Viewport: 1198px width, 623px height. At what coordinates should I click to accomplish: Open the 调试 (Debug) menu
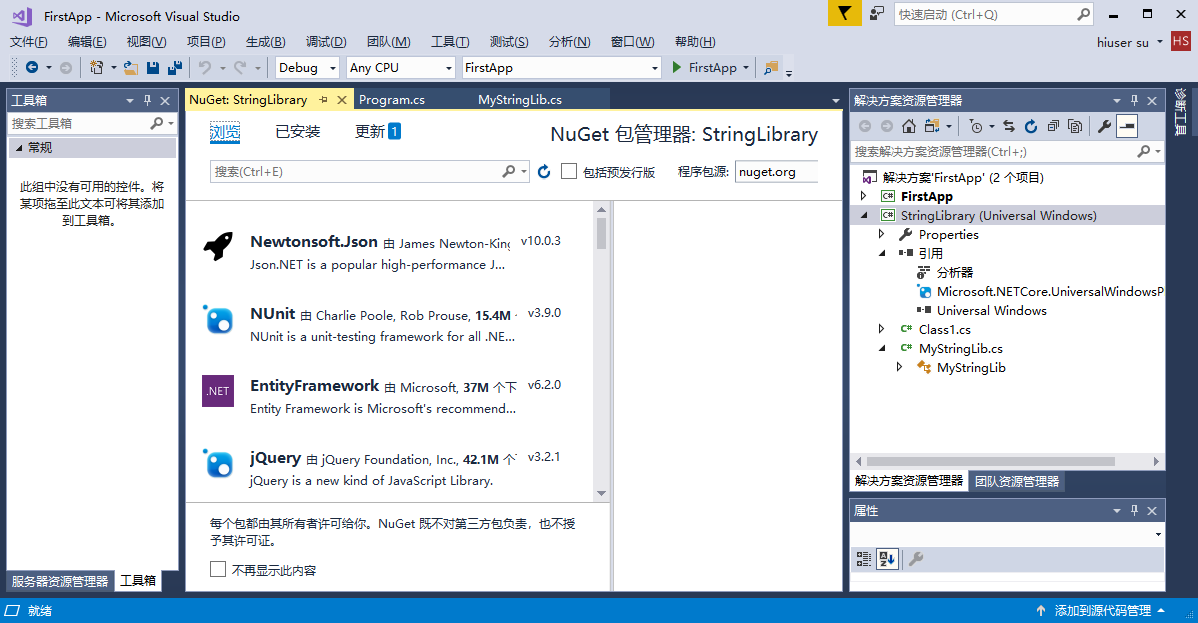pos(325,42)
